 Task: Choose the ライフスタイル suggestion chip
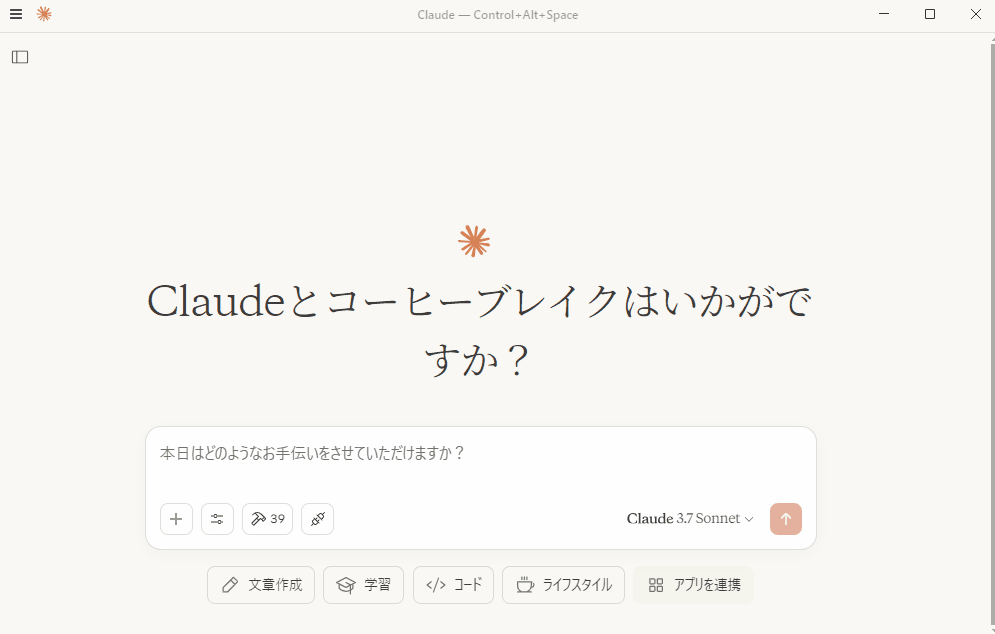(563, 584)
